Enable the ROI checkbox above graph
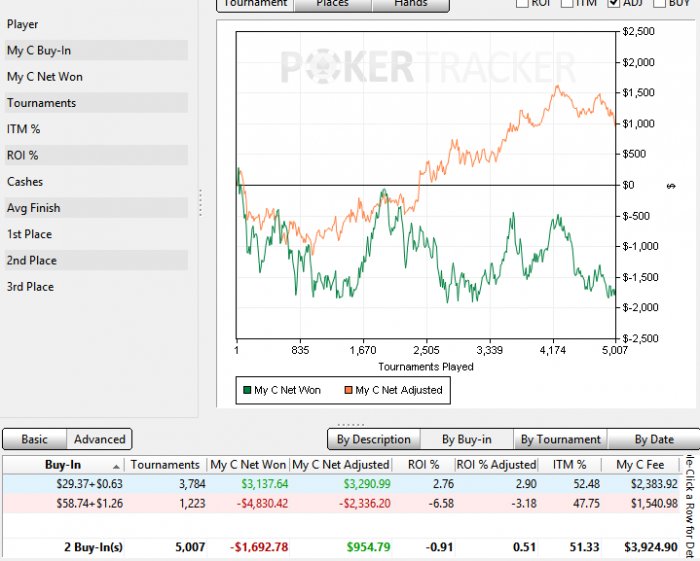700x561 pixels. [522, 3]
